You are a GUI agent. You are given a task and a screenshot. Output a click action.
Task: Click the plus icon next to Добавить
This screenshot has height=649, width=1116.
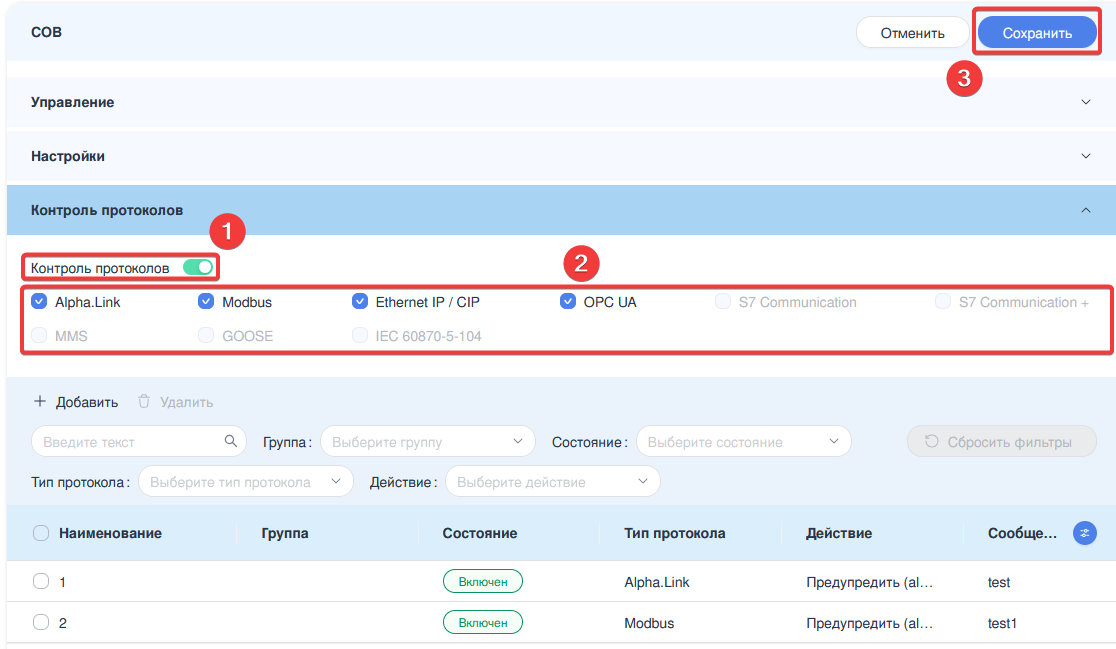pos(40,402)
